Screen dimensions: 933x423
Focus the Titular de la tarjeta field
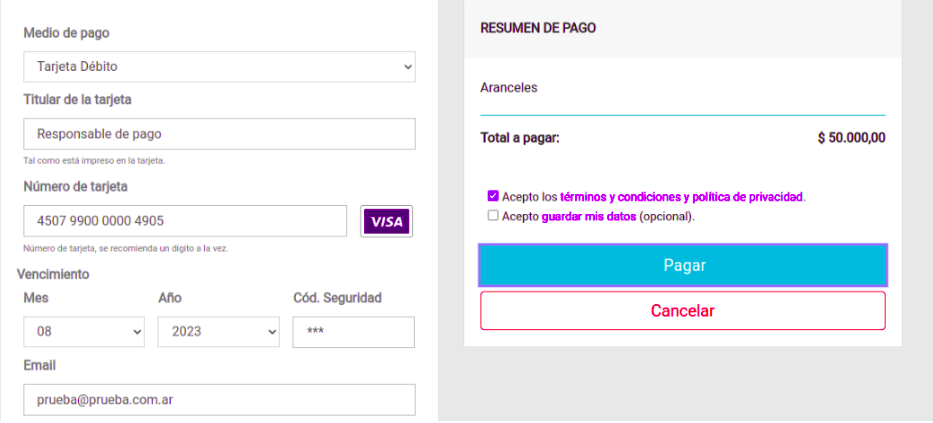(220, 134)
